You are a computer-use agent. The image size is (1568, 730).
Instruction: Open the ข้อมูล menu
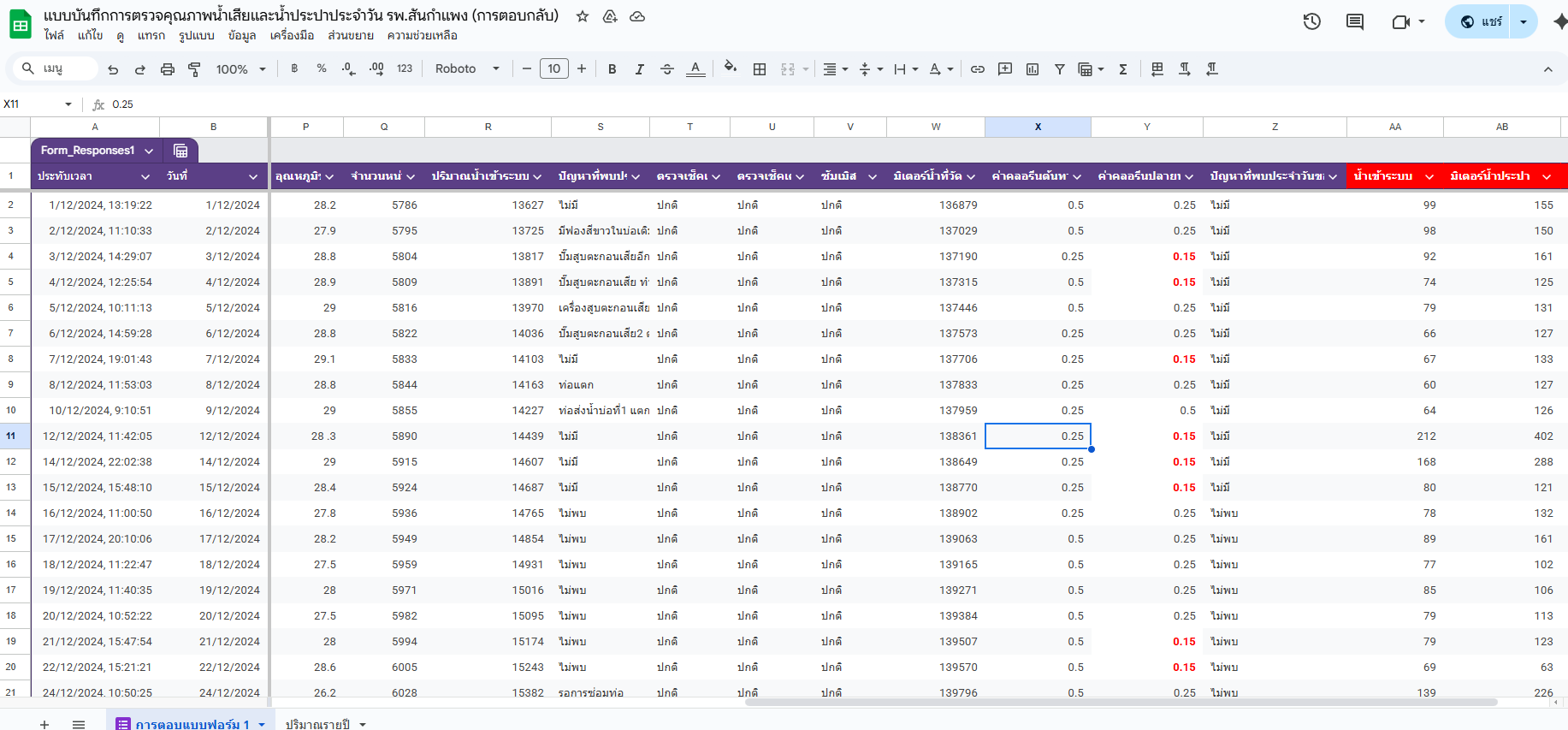tap(242, 35)
